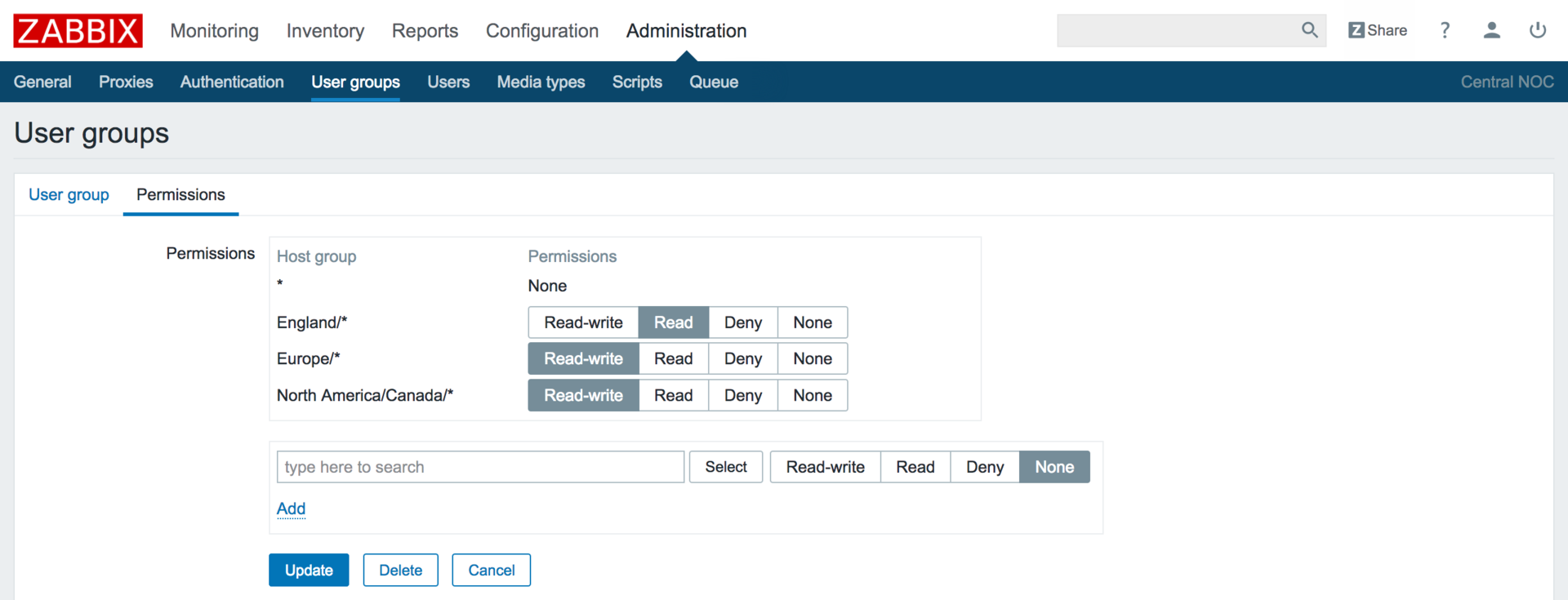Click the top global search box

[1176, 30]
